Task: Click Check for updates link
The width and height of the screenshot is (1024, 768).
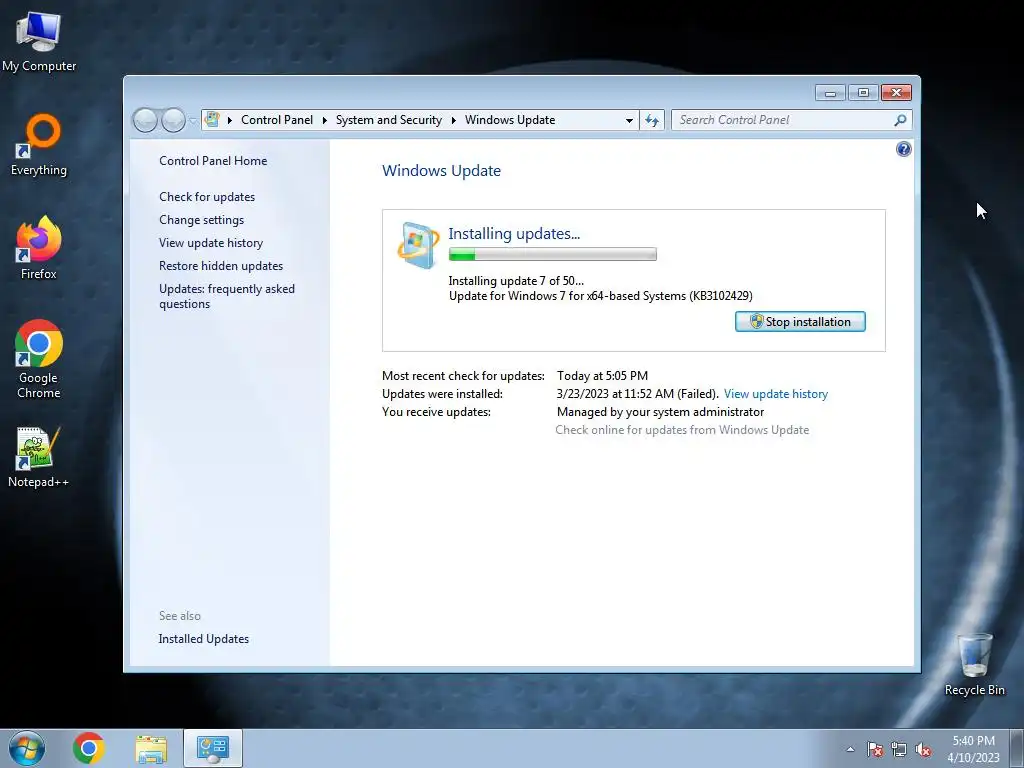Action: click(x=207, y=197)
